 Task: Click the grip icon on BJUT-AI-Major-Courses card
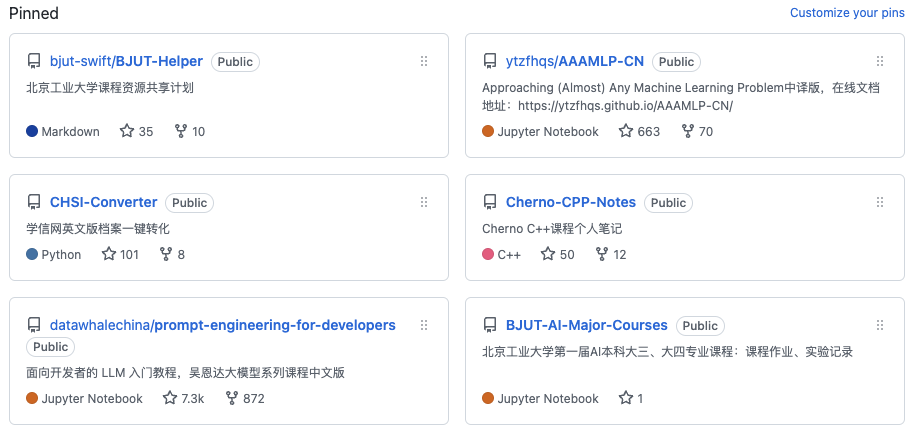click(x=880, y=325)
